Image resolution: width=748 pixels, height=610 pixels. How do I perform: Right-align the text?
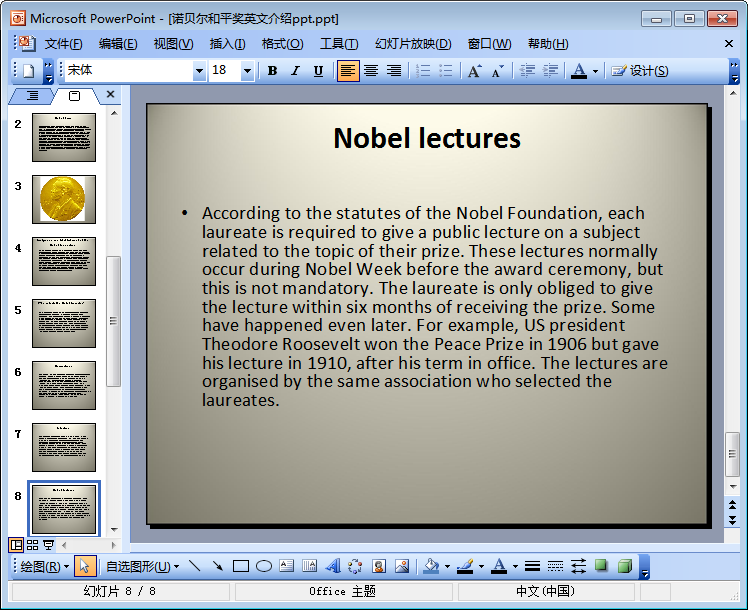[394, 71]
